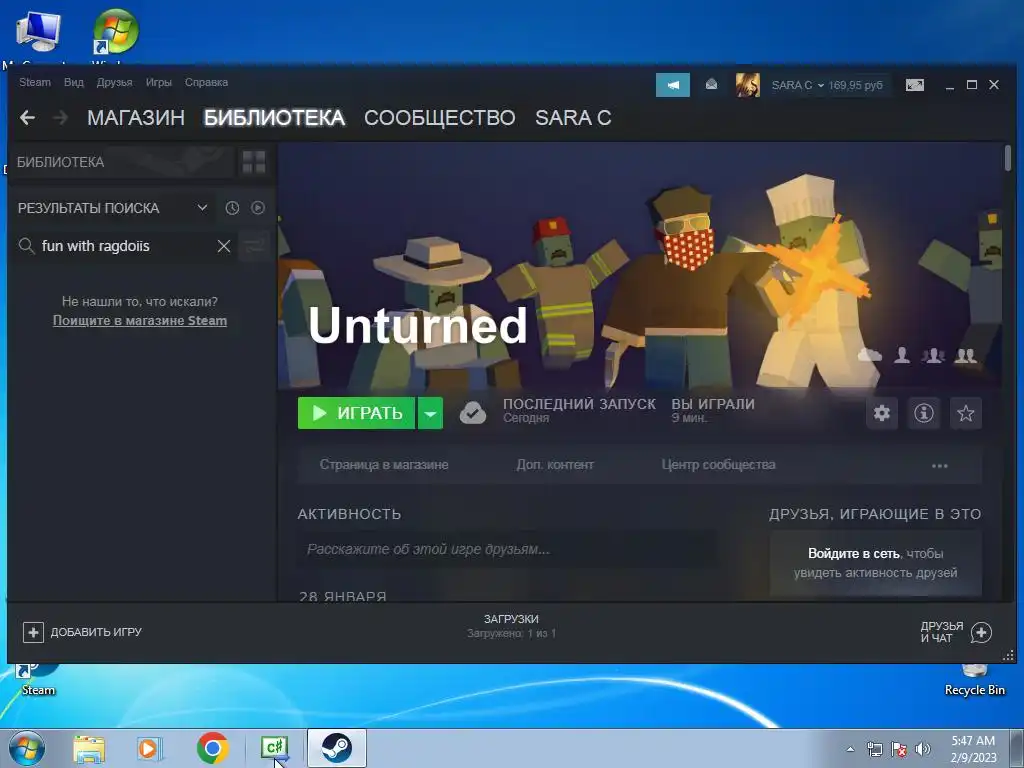1024x768 pixels.
Task: Click the Steam taskbar button
Action: tap(336, 748)
